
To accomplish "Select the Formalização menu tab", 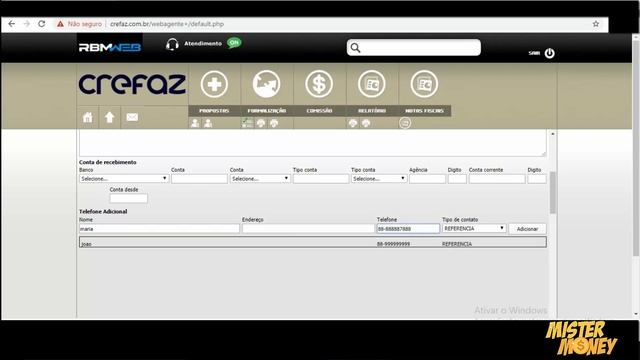I will [267, 111].
